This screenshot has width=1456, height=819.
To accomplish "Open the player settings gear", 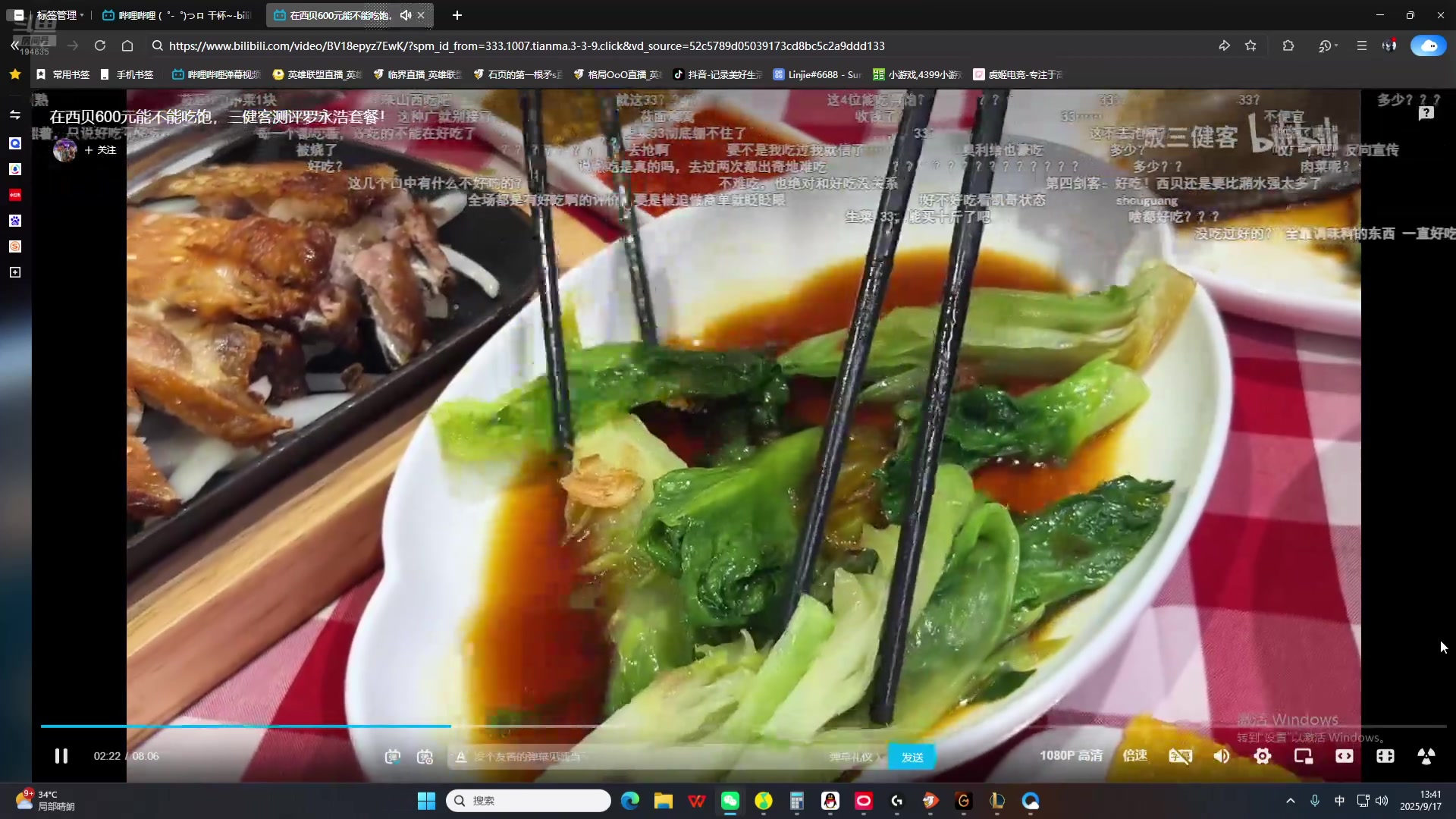I will tap(1263, 756).
